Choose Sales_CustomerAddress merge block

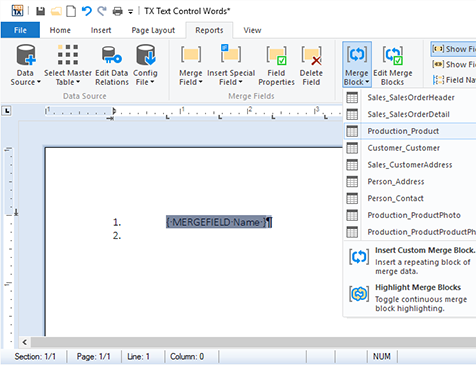tap(410, 165)
